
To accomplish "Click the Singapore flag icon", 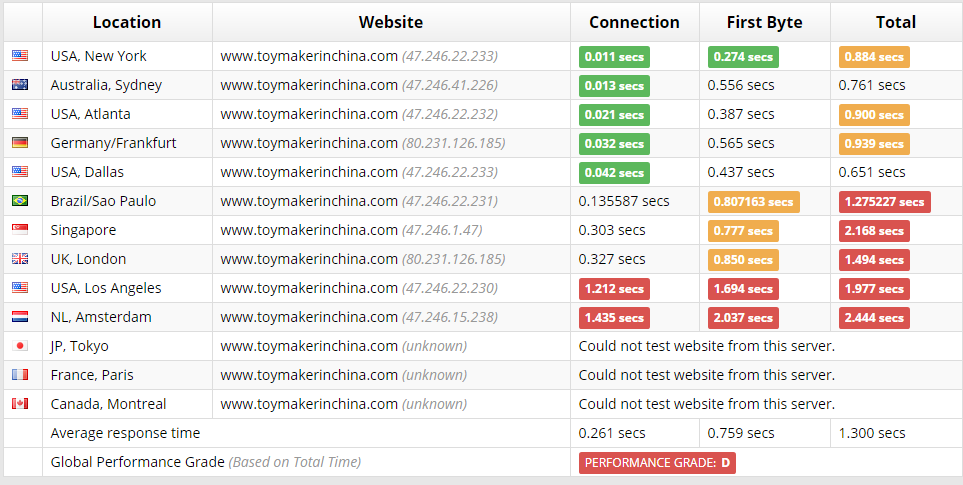I will tap(20, 230).
